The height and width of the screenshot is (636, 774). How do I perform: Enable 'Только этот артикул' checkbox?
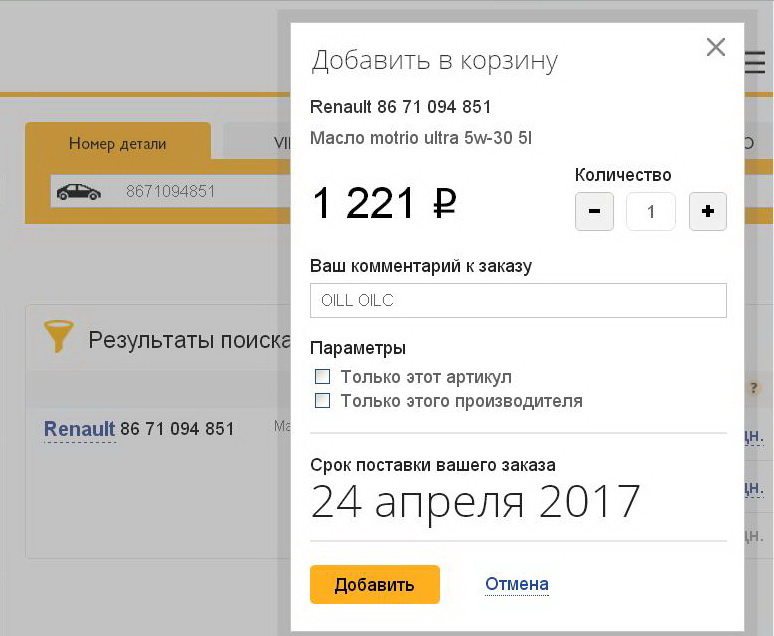[322, 376]
